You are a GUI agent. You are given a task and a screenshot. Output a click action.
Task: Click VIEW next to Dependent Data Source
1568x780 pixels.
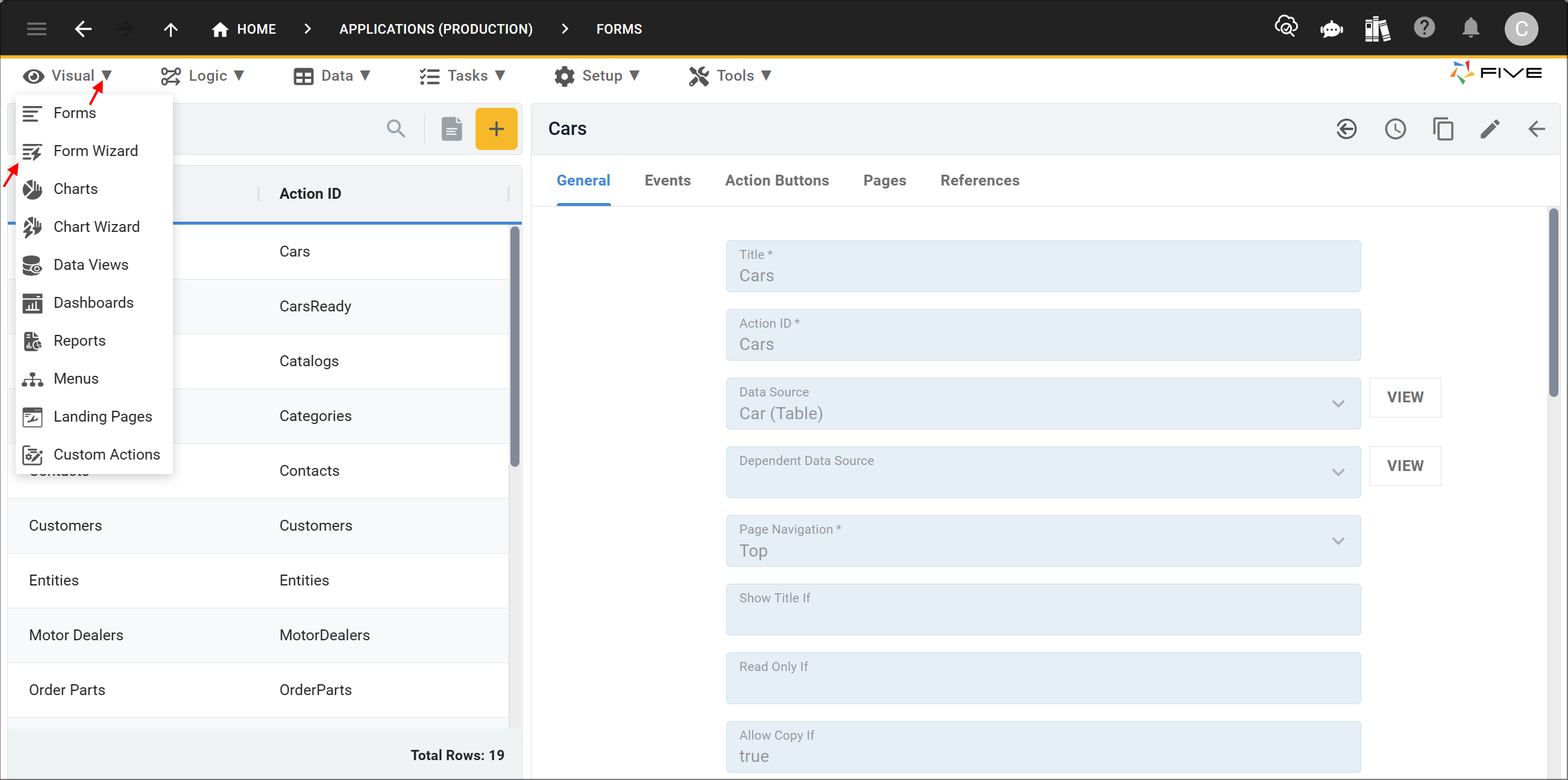point(1405,466)
